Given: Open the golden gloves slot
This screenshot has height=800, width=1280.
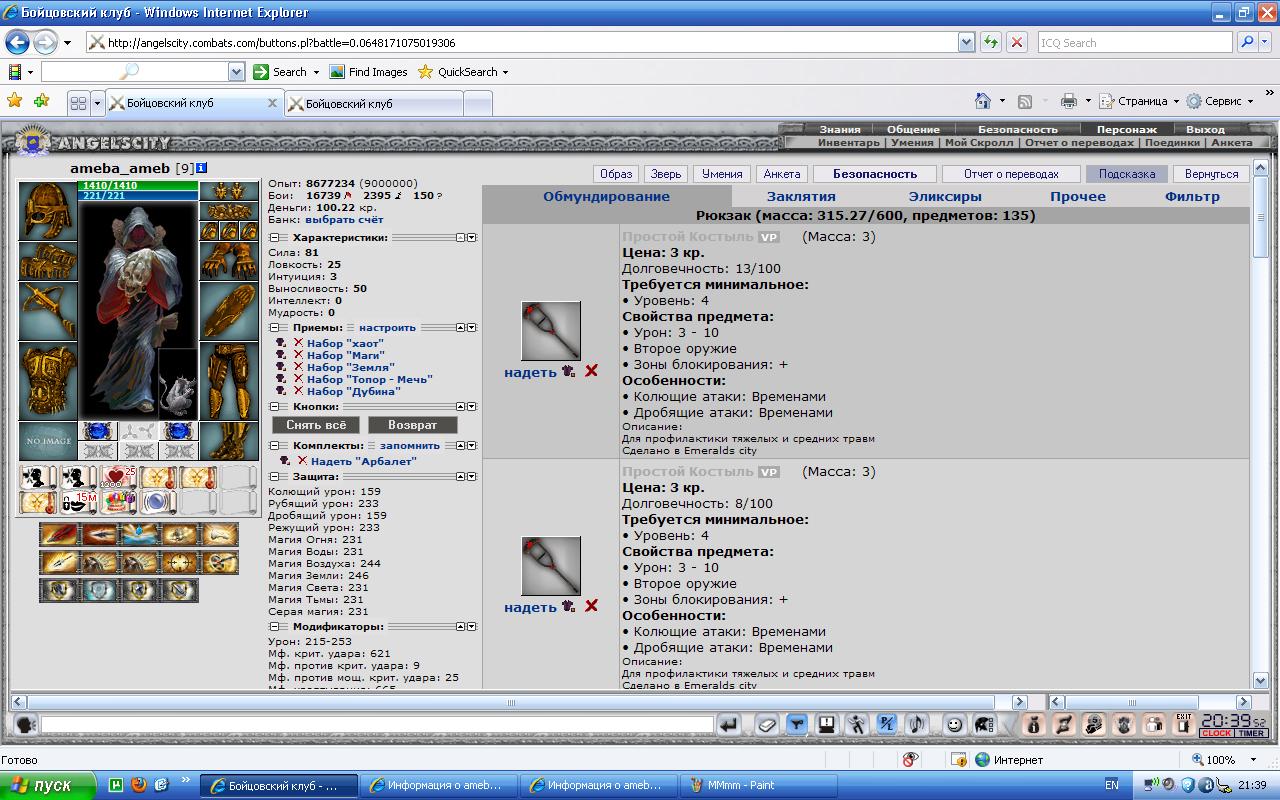Looking at the screenshot, I should [x=229, y=261].
